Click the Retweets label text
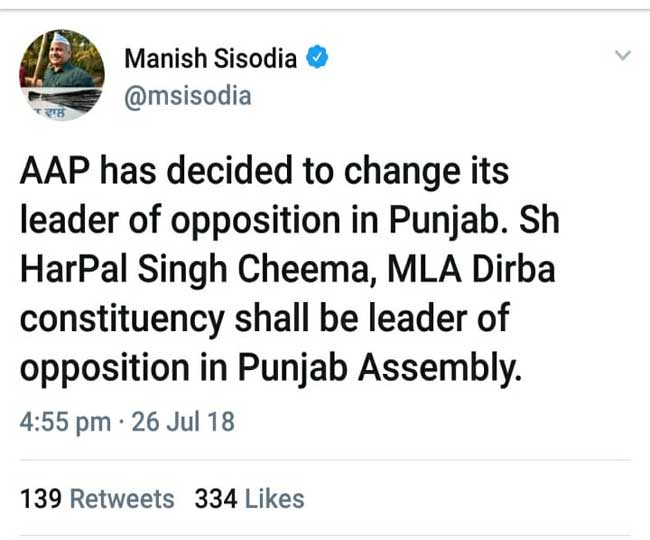 (121, 498)
